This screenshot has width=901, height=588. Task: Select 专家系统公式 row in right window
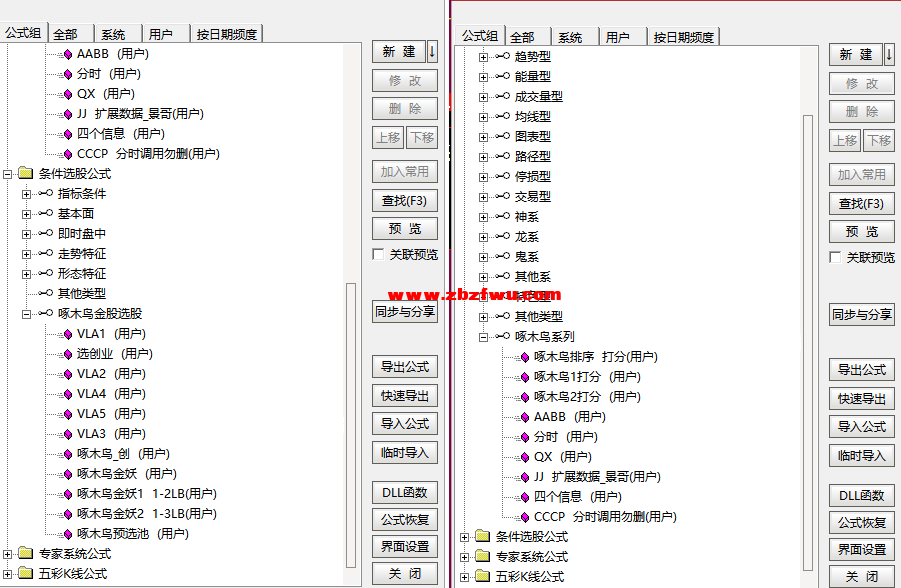coord(532,556)
